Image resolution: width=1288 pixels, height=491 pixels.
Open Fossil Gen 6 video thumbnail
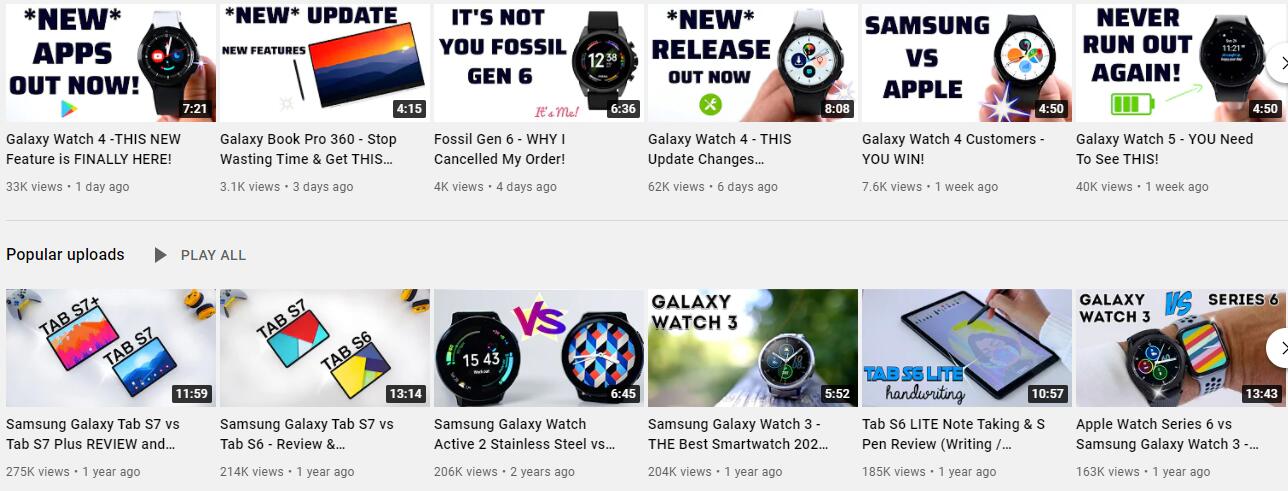[x=539, y=63]
